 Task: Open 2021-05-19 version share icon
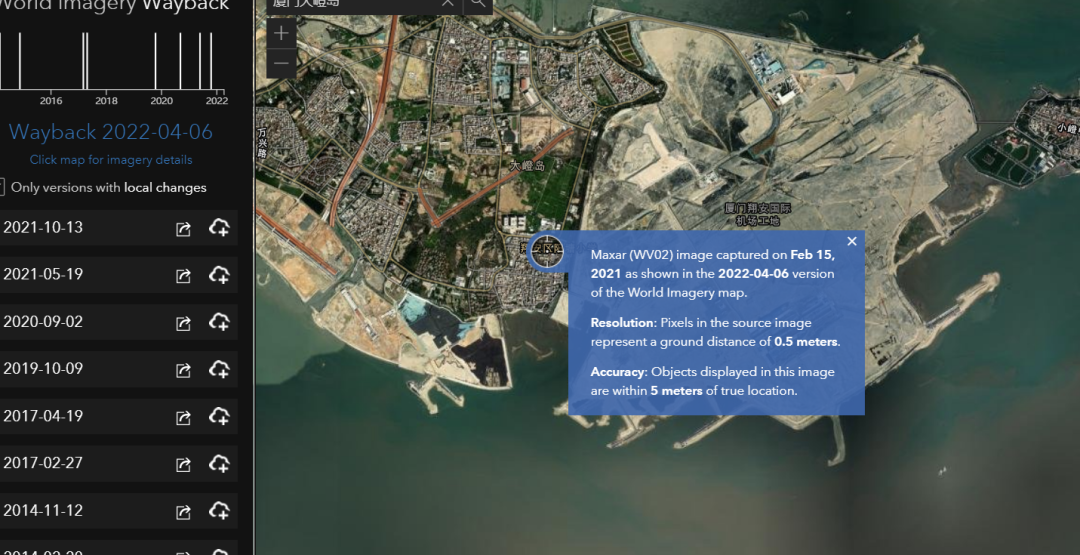183,276
